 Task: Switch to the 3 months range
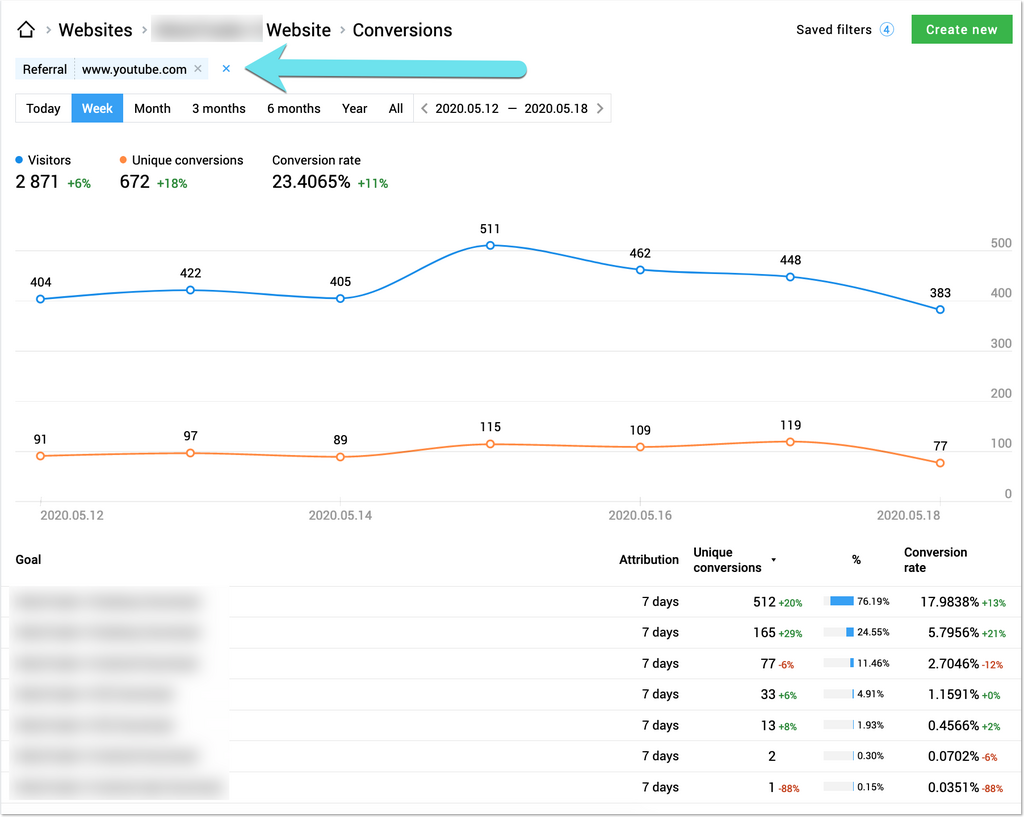coord(218,109)
